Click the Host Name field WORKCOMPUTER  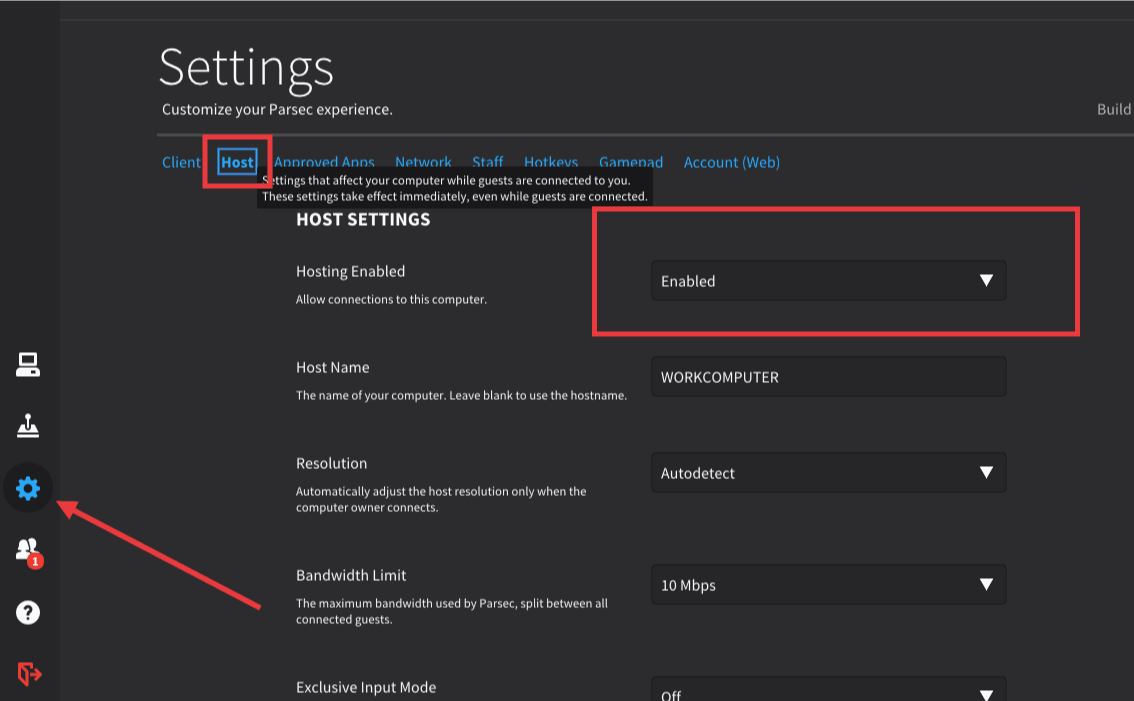pyautogui.click(x=828, y=377)
